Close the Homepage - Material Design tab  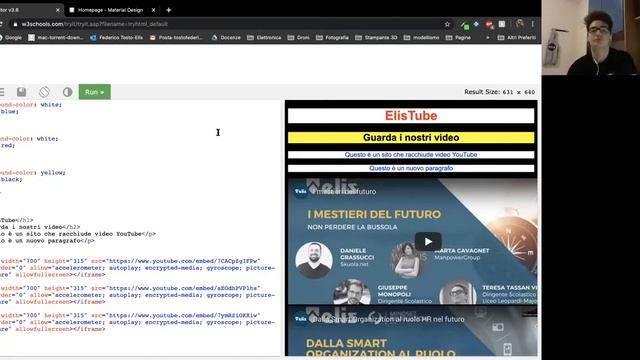(153, 10)
